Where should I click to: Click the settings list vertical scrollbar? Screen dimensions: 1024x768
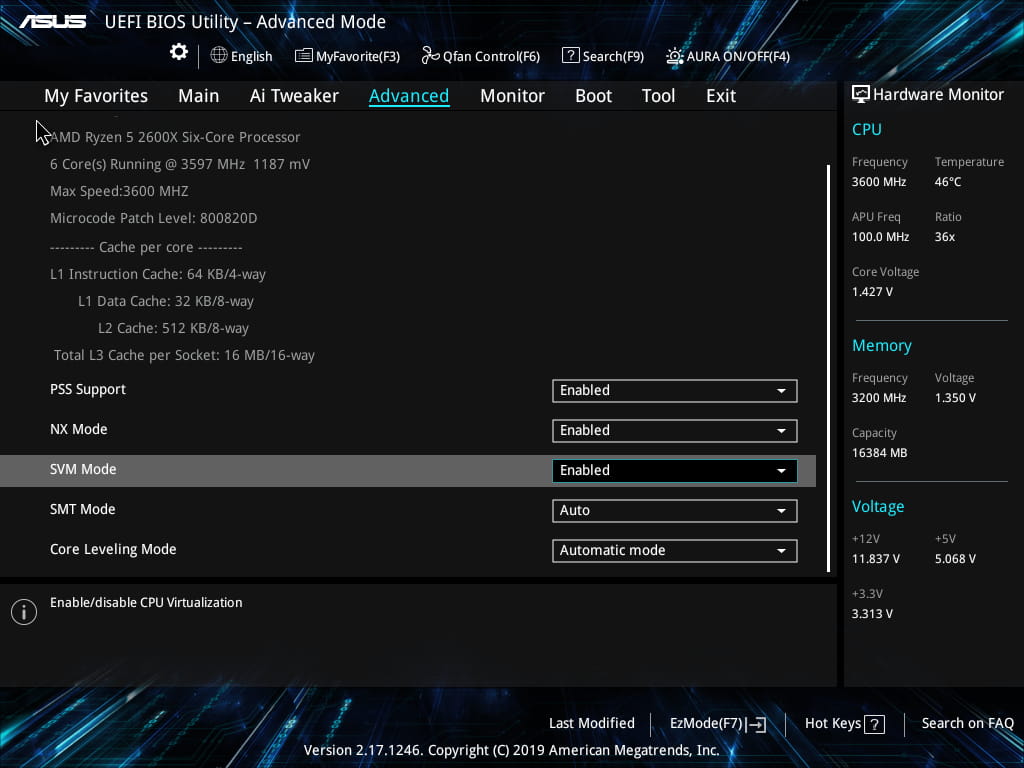click(x=828, y=368)
